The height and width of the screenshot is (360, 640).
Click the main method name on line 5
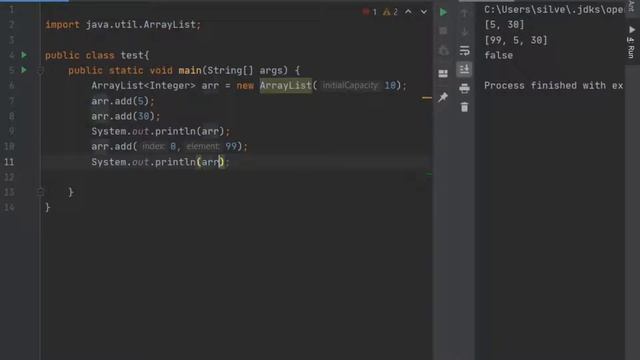190,70
